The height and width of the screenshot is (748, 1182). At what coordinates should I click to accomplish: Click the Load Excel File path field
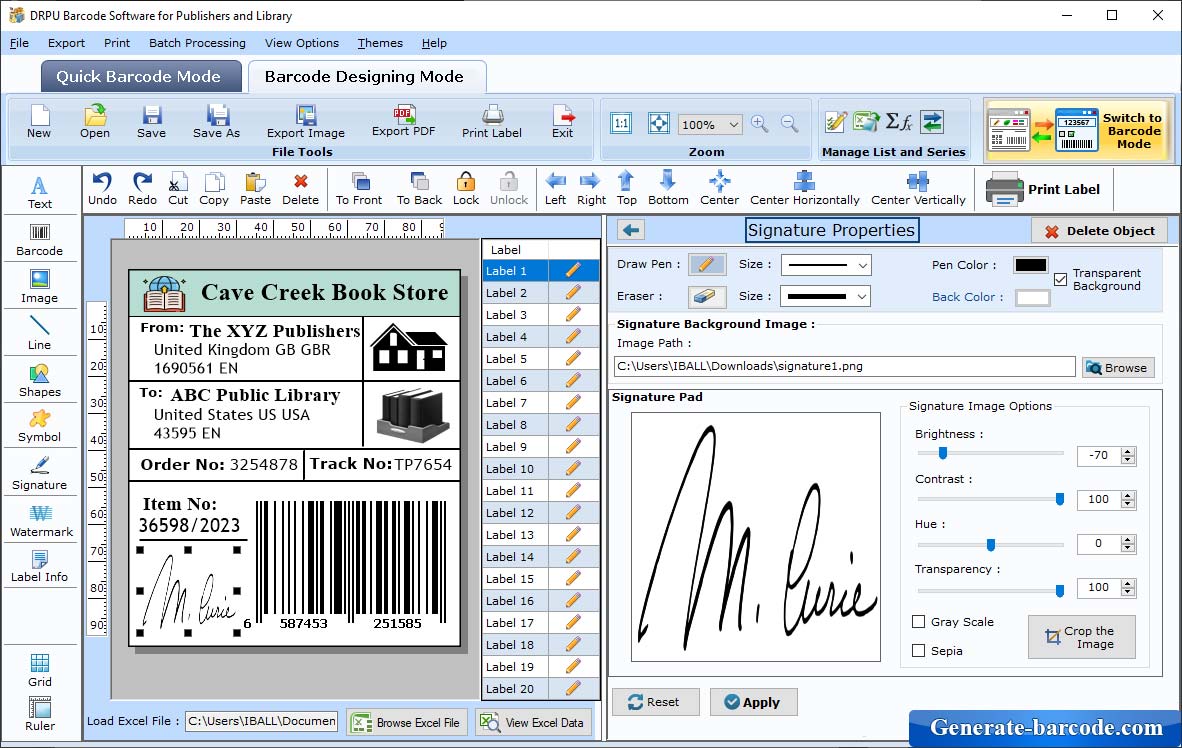(x=261, y=721)
